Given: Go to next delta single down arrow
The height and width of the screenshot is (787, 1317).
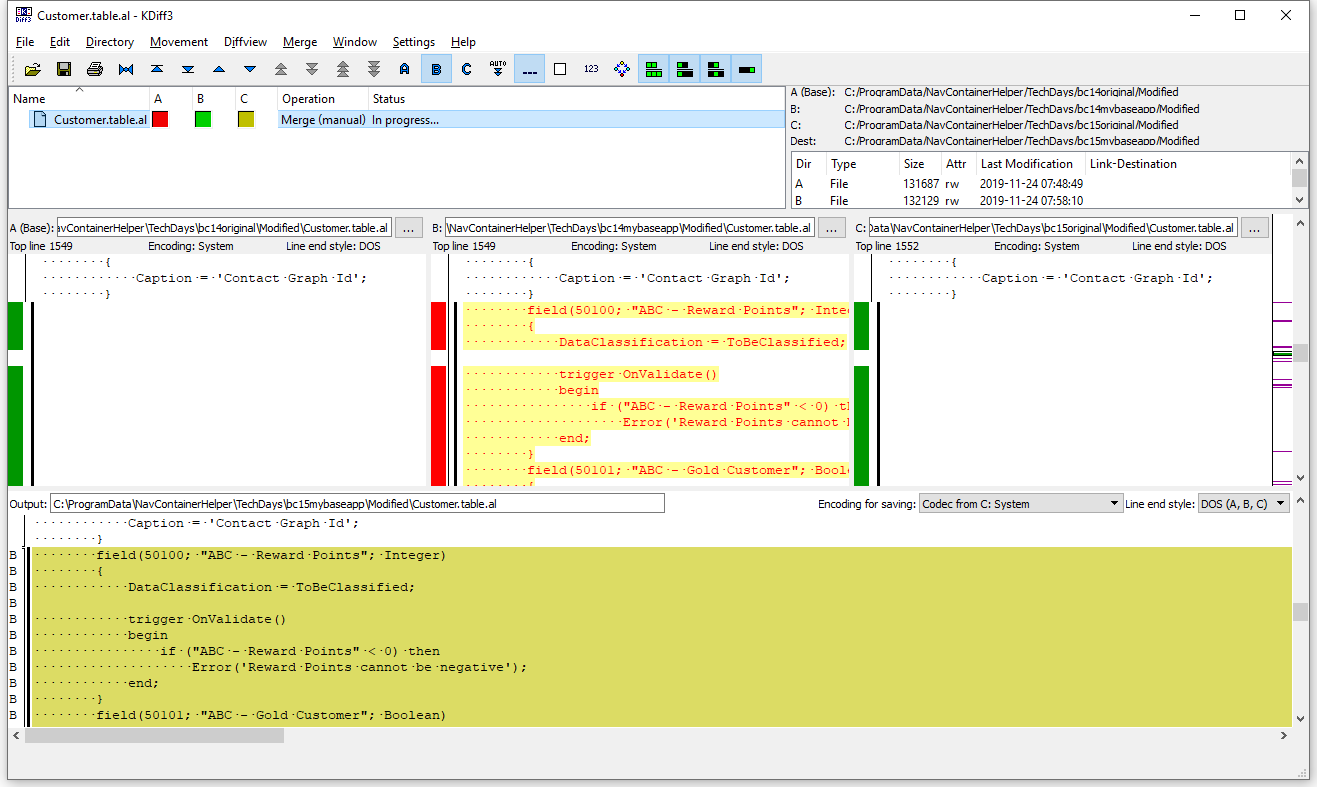Looking at the screenshot, I should click(250, 69).
